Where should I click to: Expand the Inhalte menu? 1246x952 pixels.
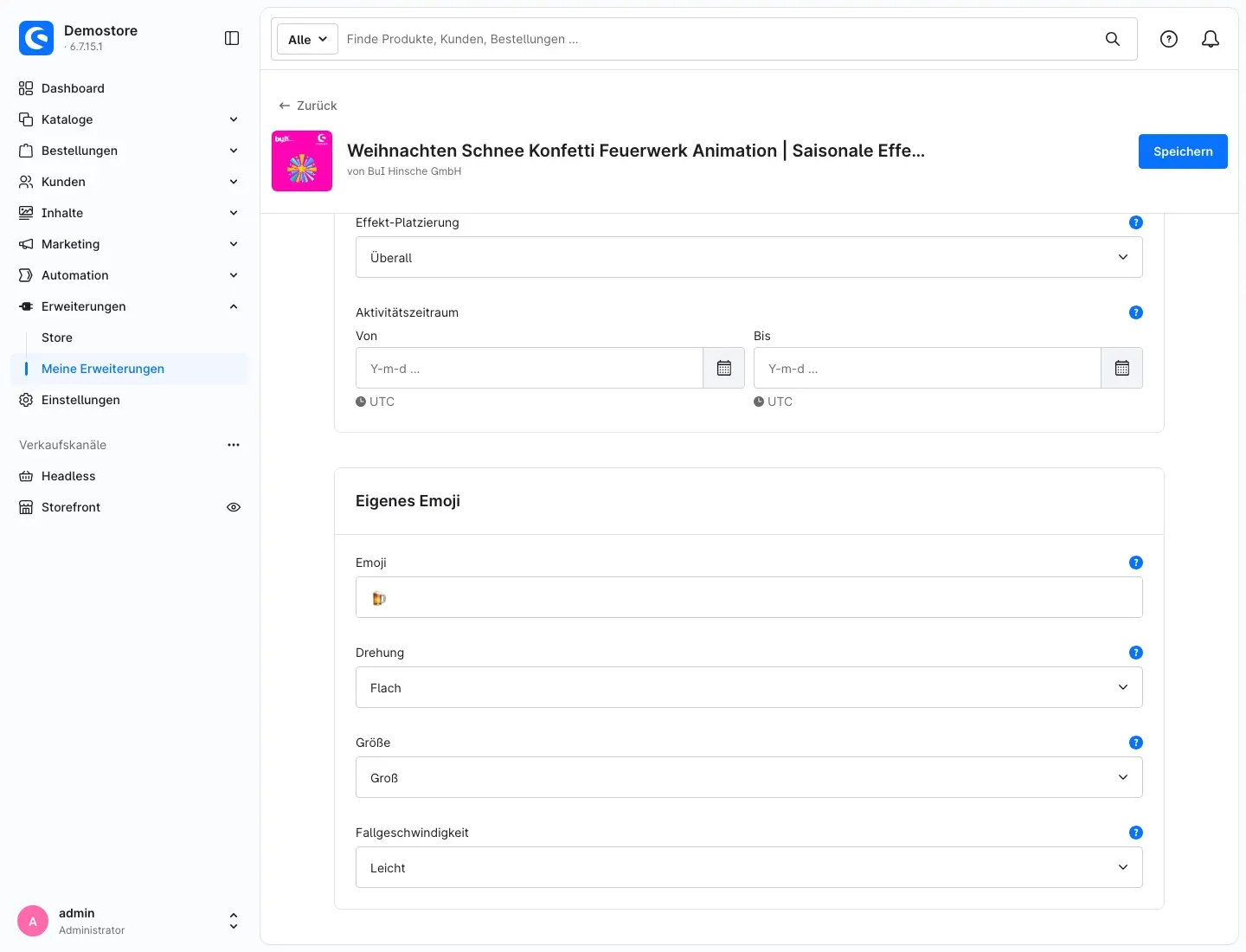click(x=130, y=213)
